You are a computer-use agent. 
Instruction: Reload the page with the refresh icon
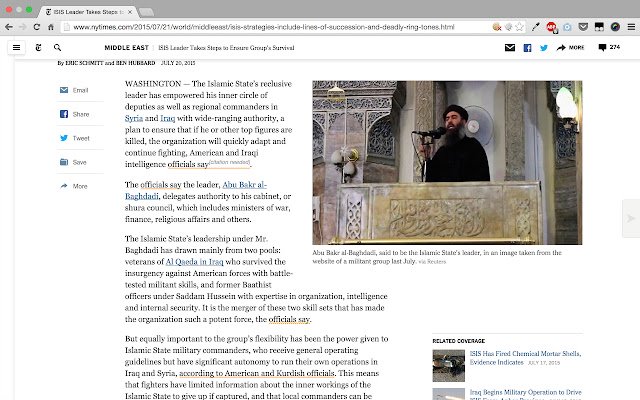36,27
